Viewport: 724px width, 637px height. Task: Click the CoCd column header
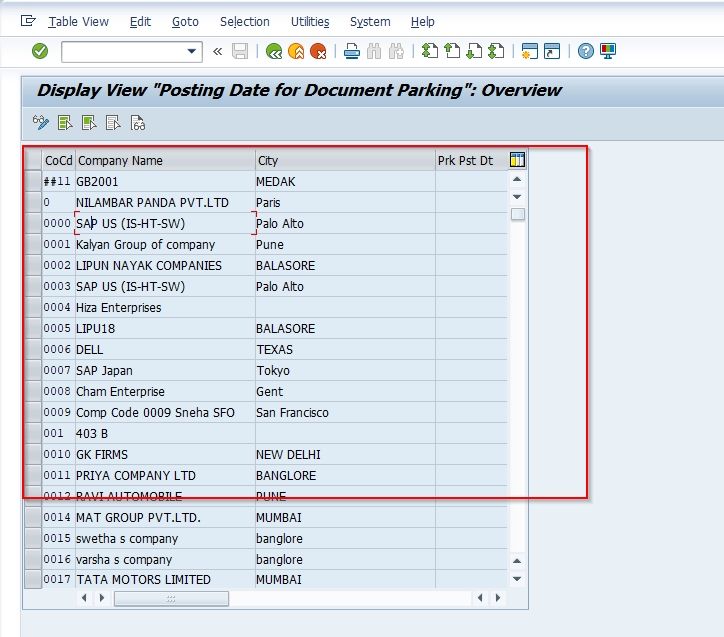pyautogui.click(x=59, y=160)
